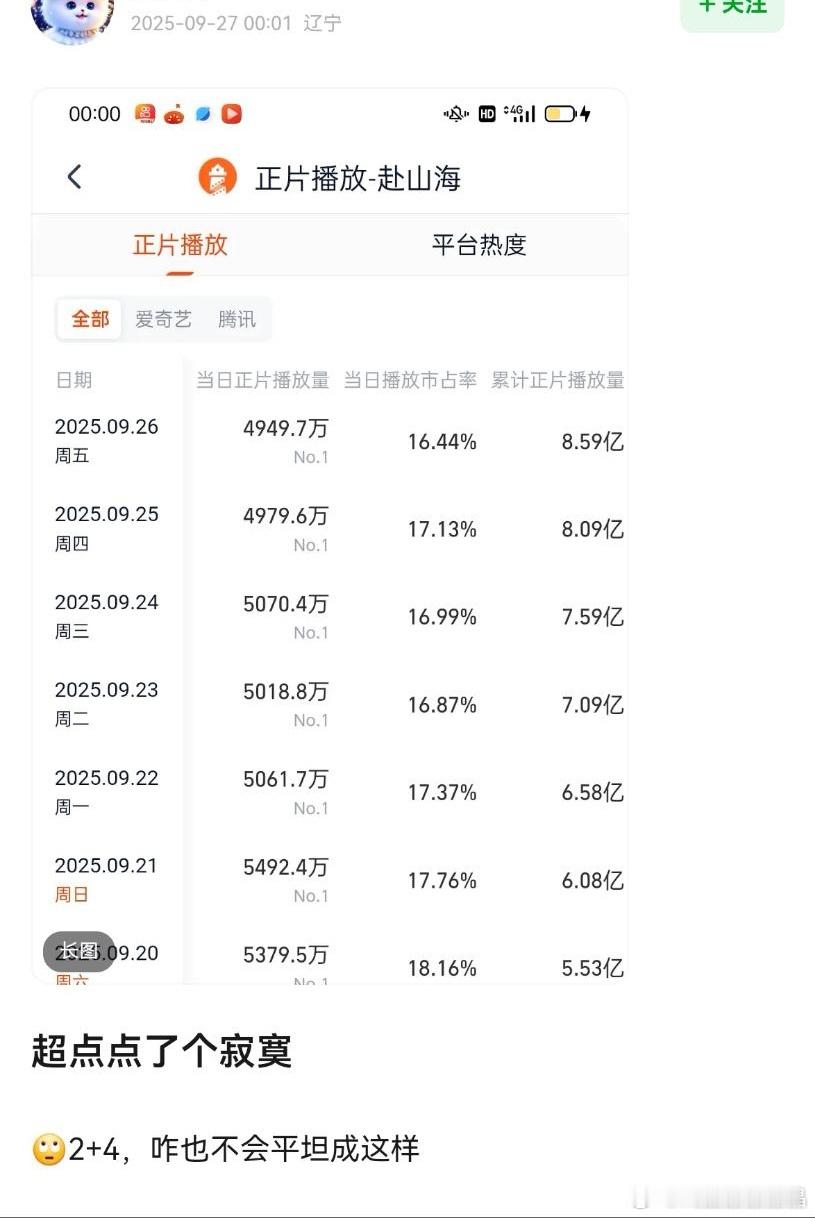Open the 超点点了个寂寞 post title
Screen dimensions: 815x1218
pos(162,1051)
